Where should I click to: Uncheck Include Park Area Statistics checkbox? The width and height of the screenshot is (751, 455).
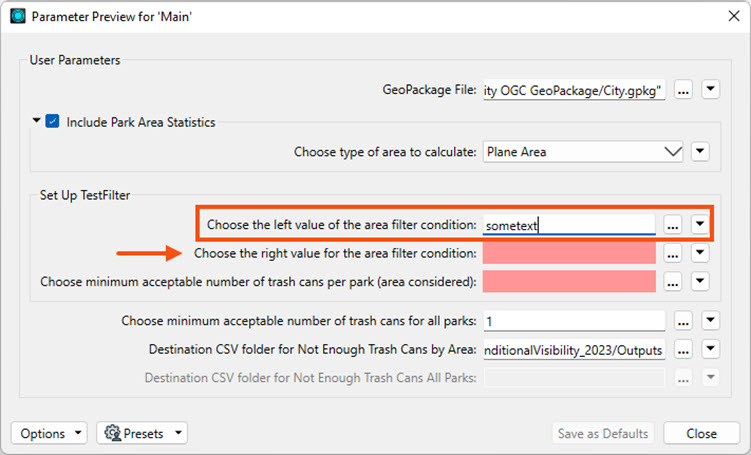52,121
